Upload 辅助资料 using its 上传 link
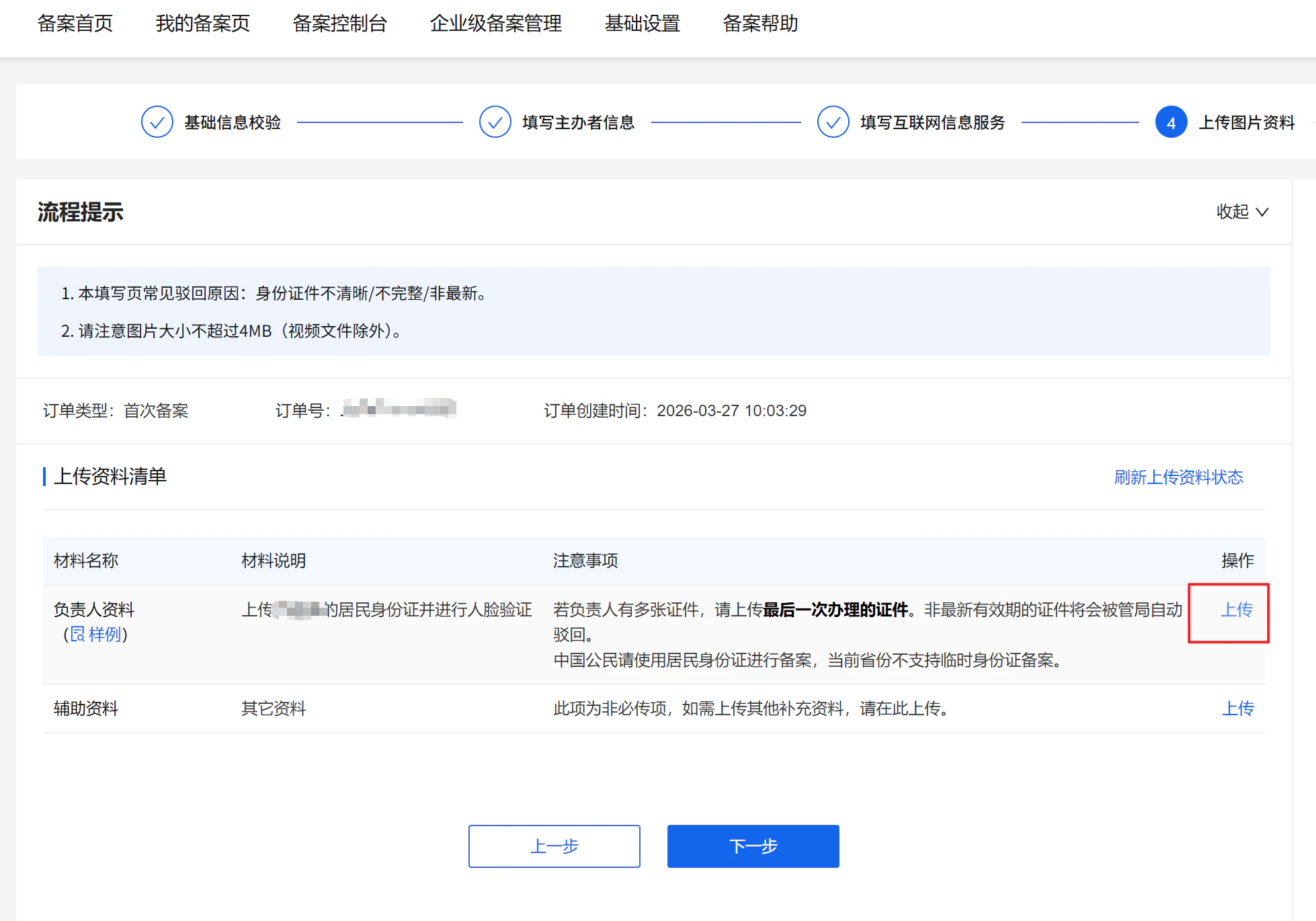Image resolution: width=1316 pixels, height=921 pixels. pos(1237,708)
